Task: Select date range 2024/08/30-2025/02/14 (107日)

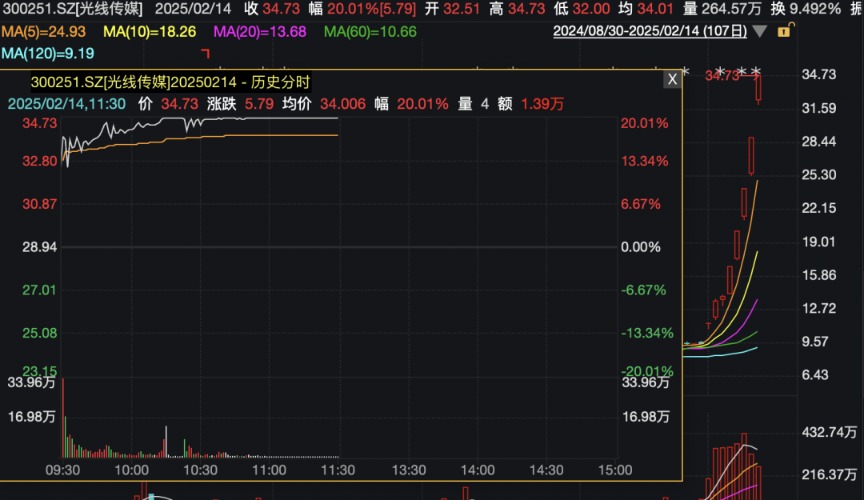Action: tap(650, 31)
